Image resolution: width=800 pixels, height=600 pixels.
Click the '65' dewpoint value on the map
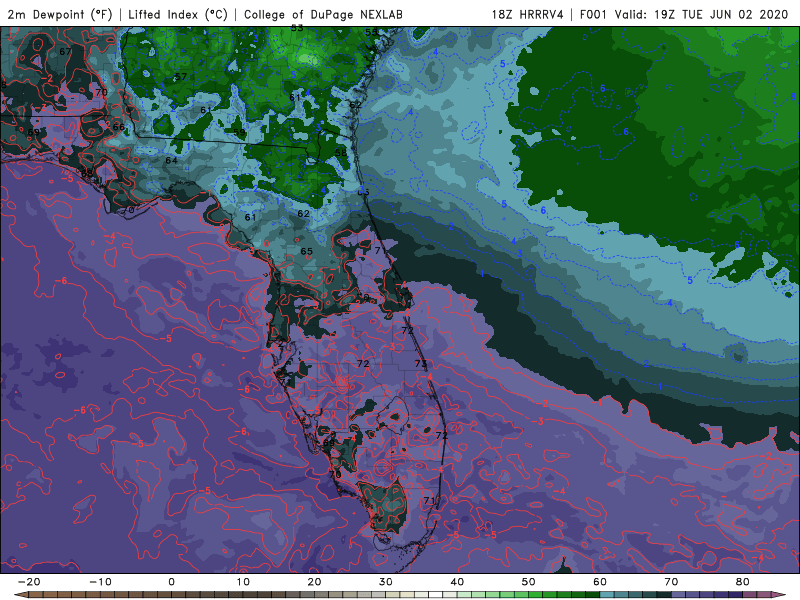tap(306, 251)
